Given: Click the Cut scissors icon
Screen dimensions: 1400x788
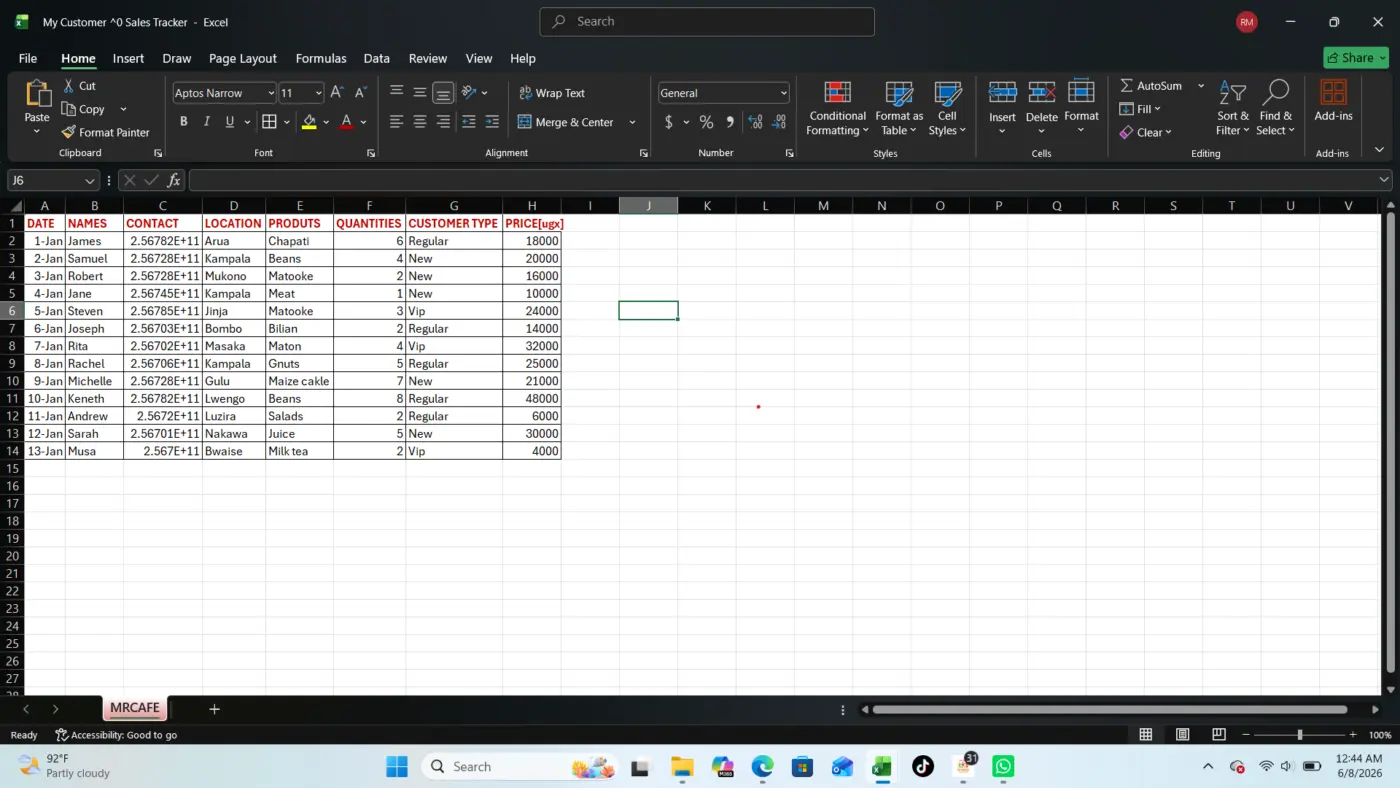Looking at the screenshot, I should (68, 86).
